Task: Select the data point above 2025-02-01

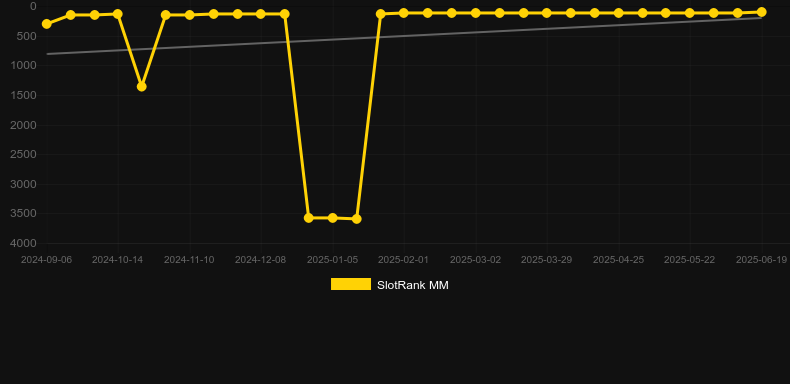Action: [404, 13]
